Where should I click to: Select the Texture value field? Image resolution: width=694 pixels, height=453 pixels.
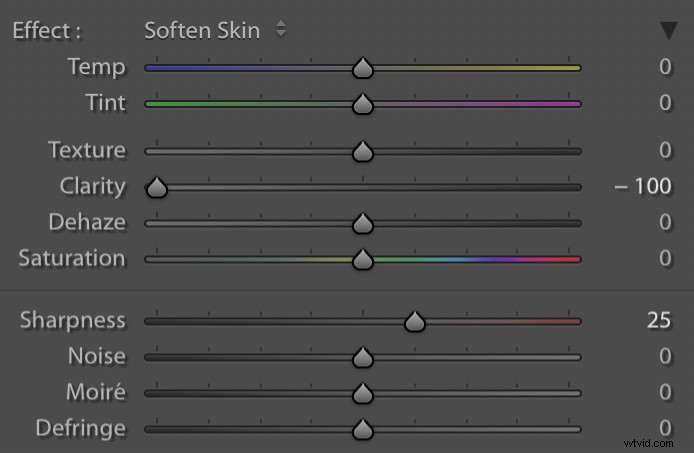(x=665, y=150)
